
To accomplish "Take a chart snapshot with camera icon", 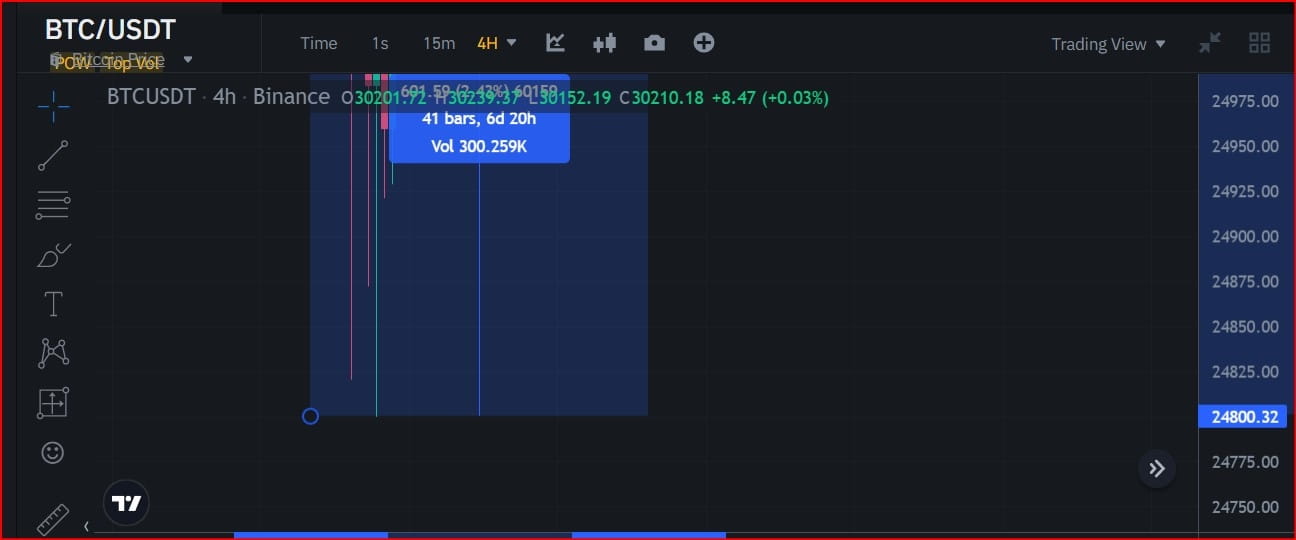I will point(654,42).
